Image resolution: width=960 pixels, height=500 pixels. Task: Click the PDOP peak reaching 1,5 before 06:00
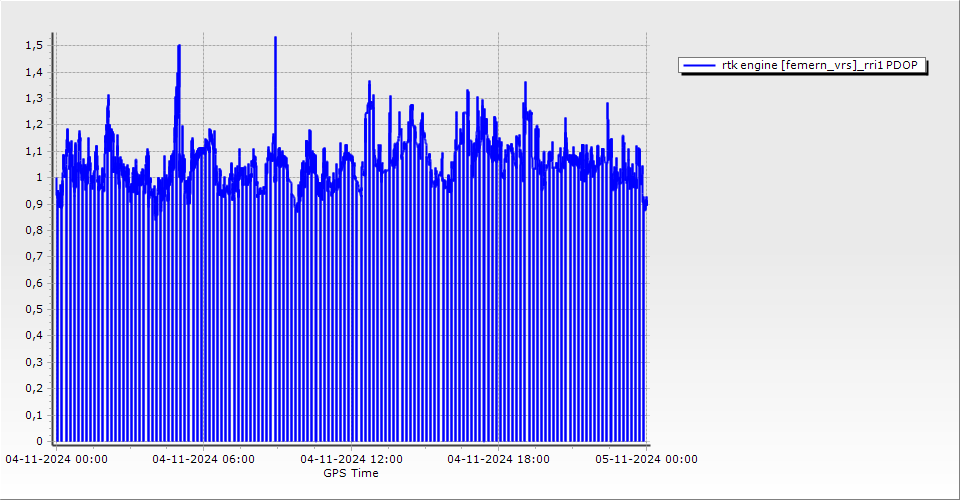coord(179,47)
